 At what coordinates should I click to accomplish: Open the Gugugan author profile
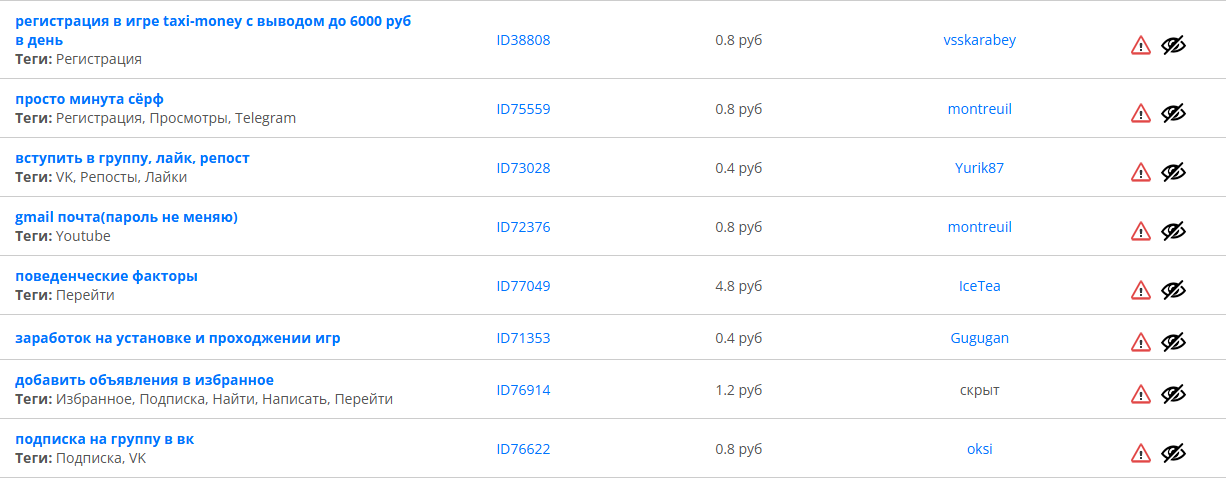[979, 338]
